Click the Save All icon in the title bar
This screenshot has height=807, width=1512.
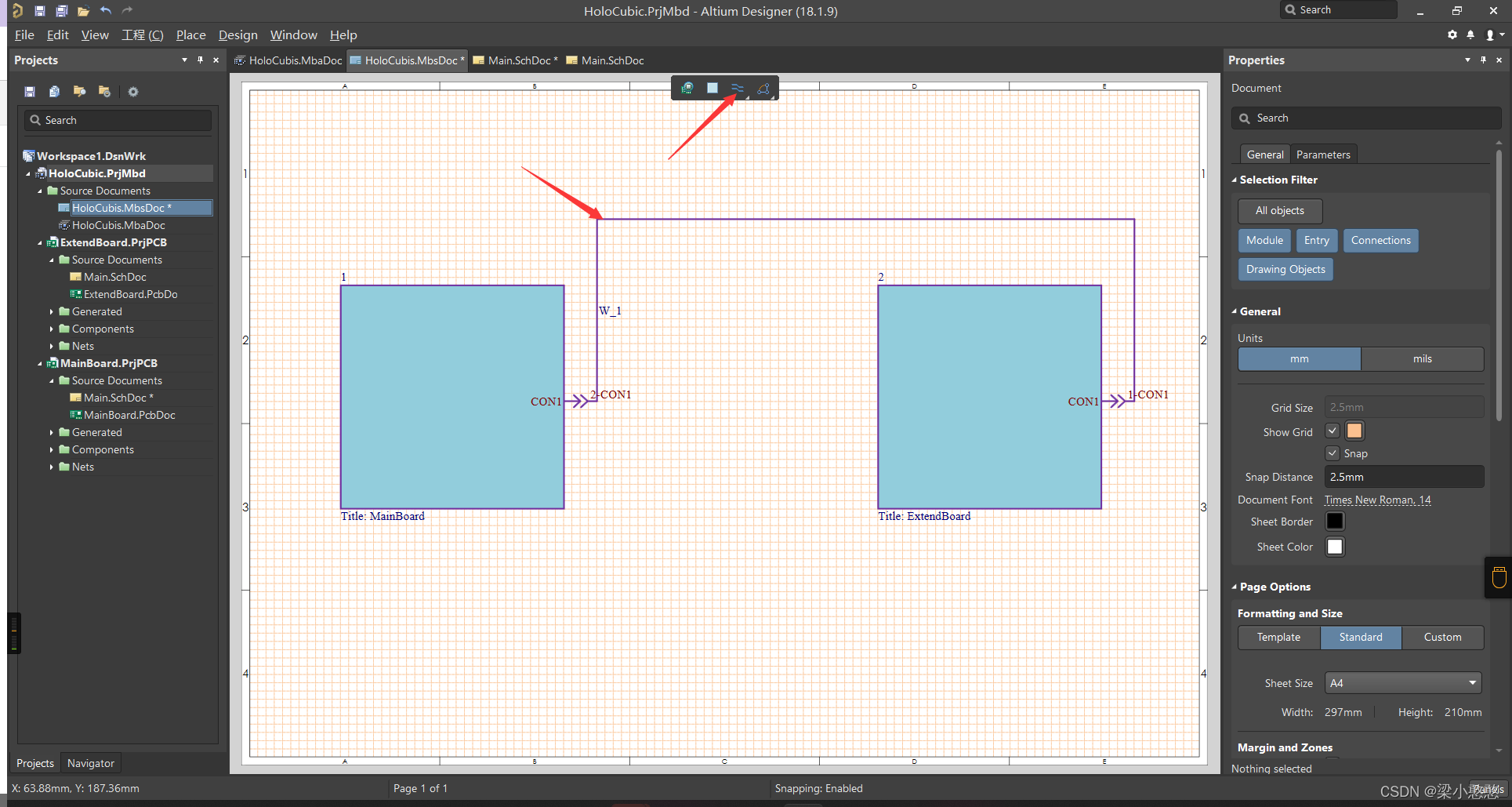tap(61, 10)
